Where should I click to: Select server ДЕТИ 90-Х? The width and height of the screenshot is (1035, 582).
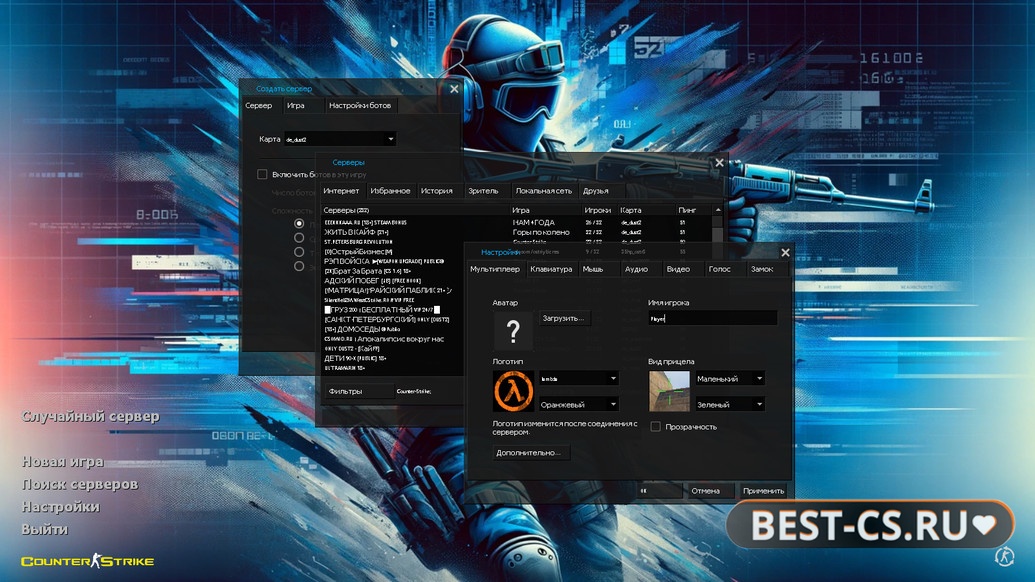point(392,358)
